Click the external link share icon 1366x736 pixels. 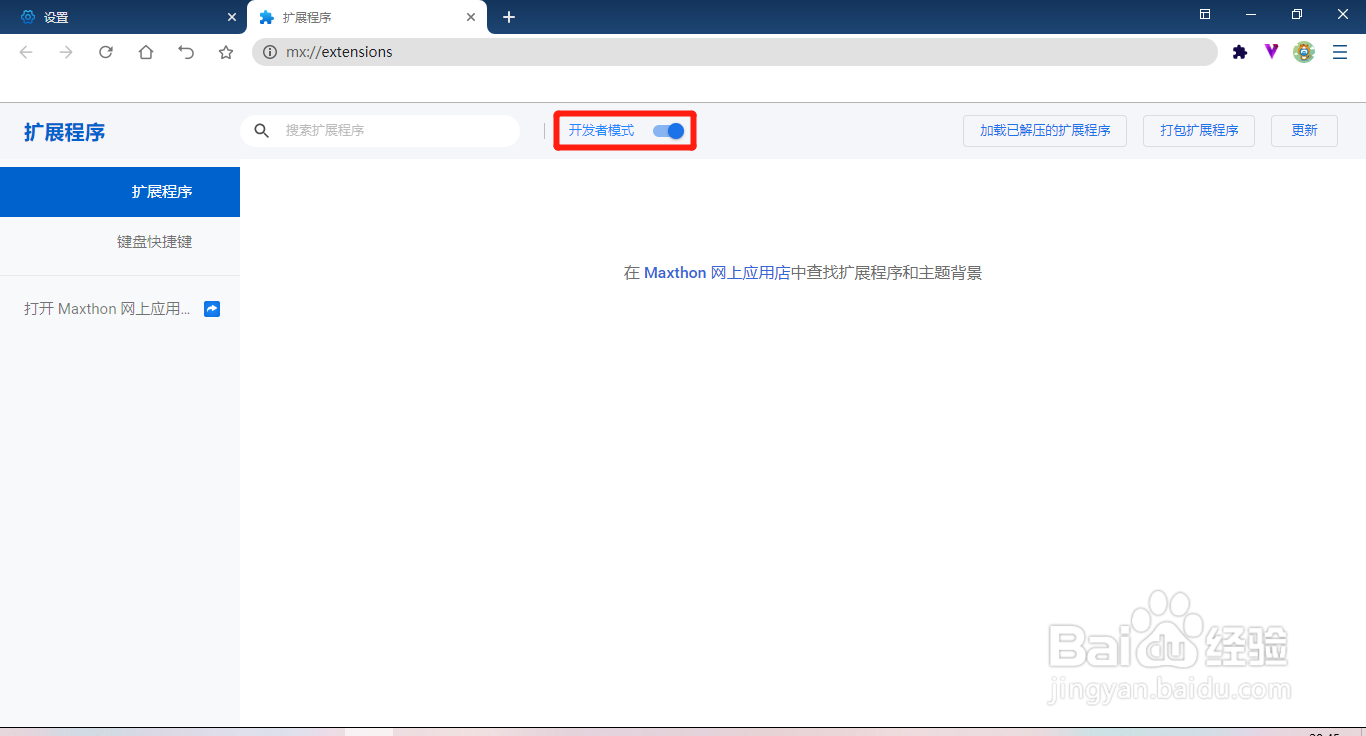coord(212,309)
